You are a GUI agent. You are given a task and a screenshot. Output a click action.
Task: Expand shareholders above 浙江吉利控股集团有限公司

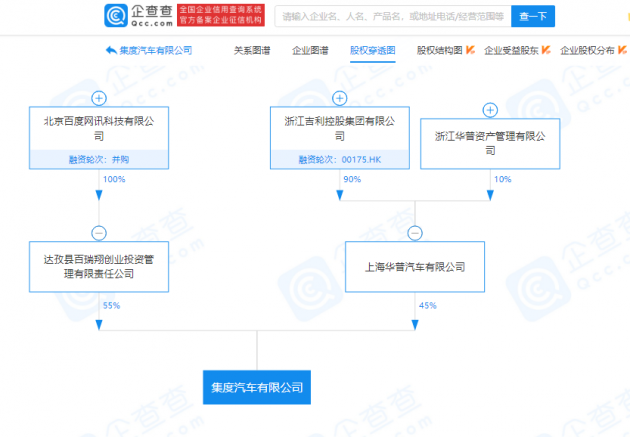pos(340,98)
